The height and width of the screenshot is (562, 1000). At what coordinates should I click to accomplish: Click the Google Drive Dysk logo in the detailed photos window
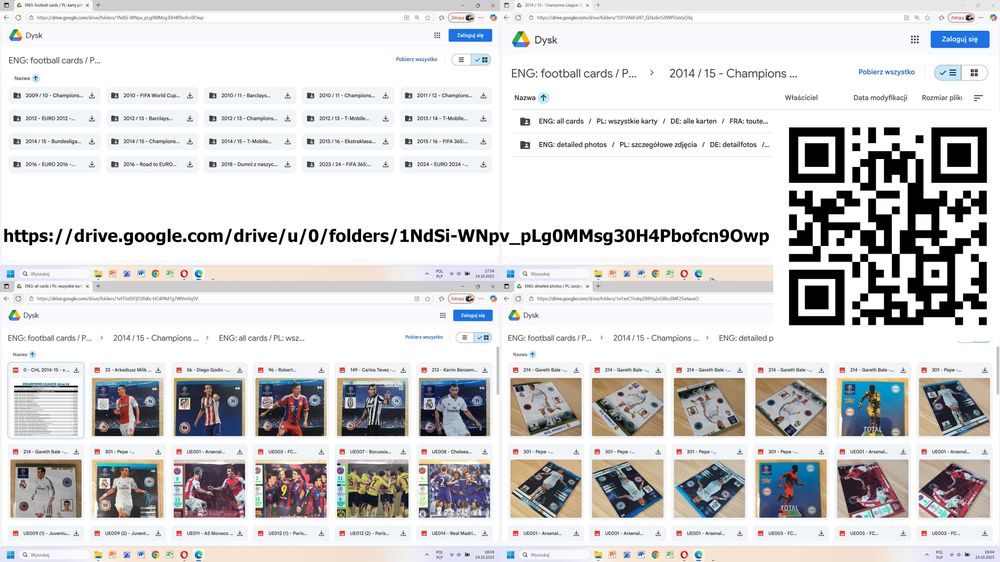tap(524, 315)
